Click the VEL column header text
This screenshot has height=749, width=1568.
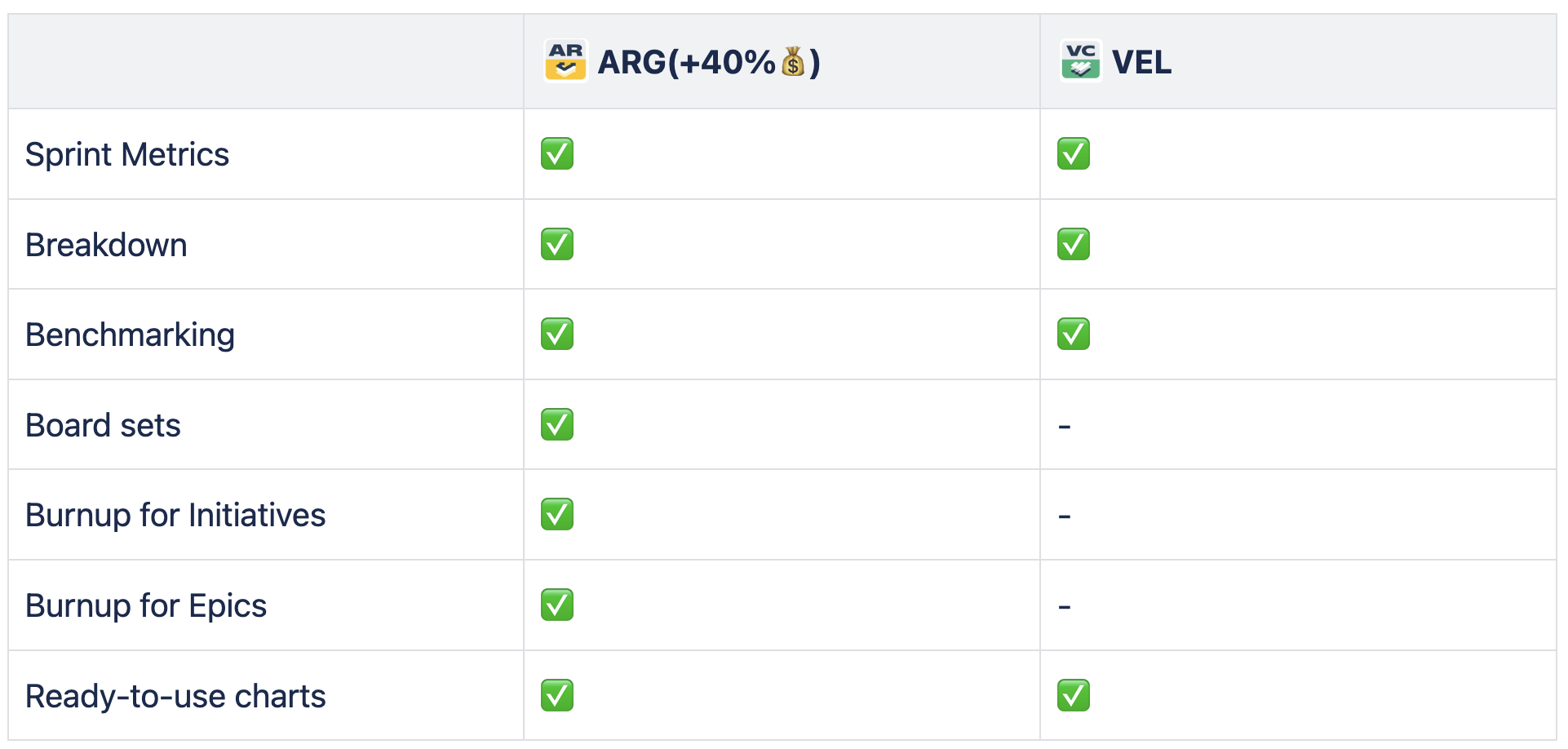pos(1141,62)
